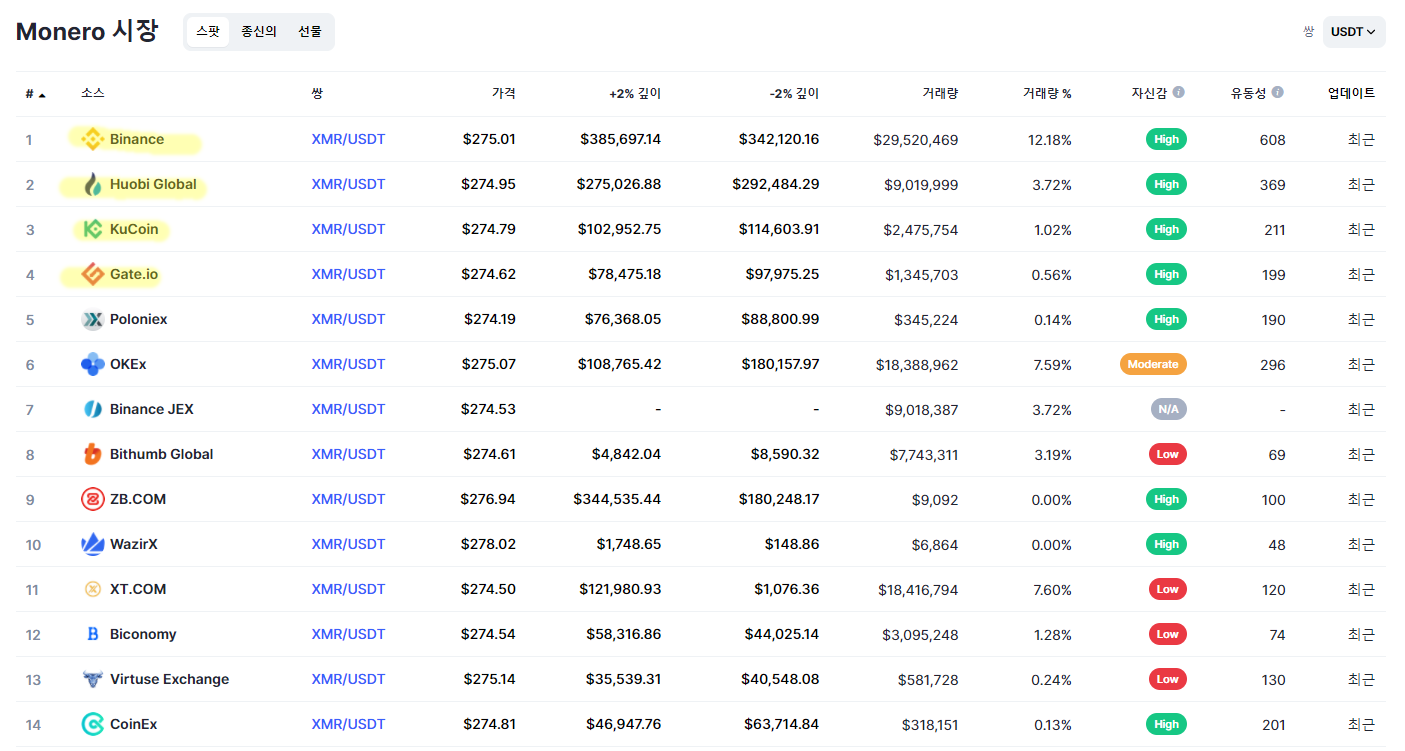Click the liquidity score 608
This screenshot has height=751, width=1405.
(1273, 140)
